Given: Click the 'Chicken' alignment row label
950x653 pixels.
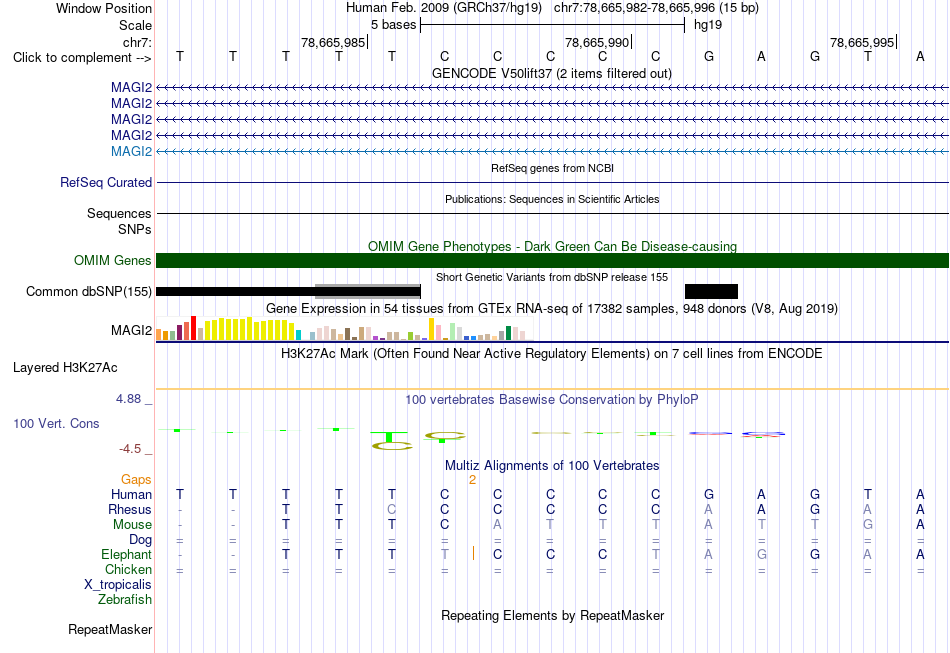Looking at the screenshot, I should pos(128,569).
